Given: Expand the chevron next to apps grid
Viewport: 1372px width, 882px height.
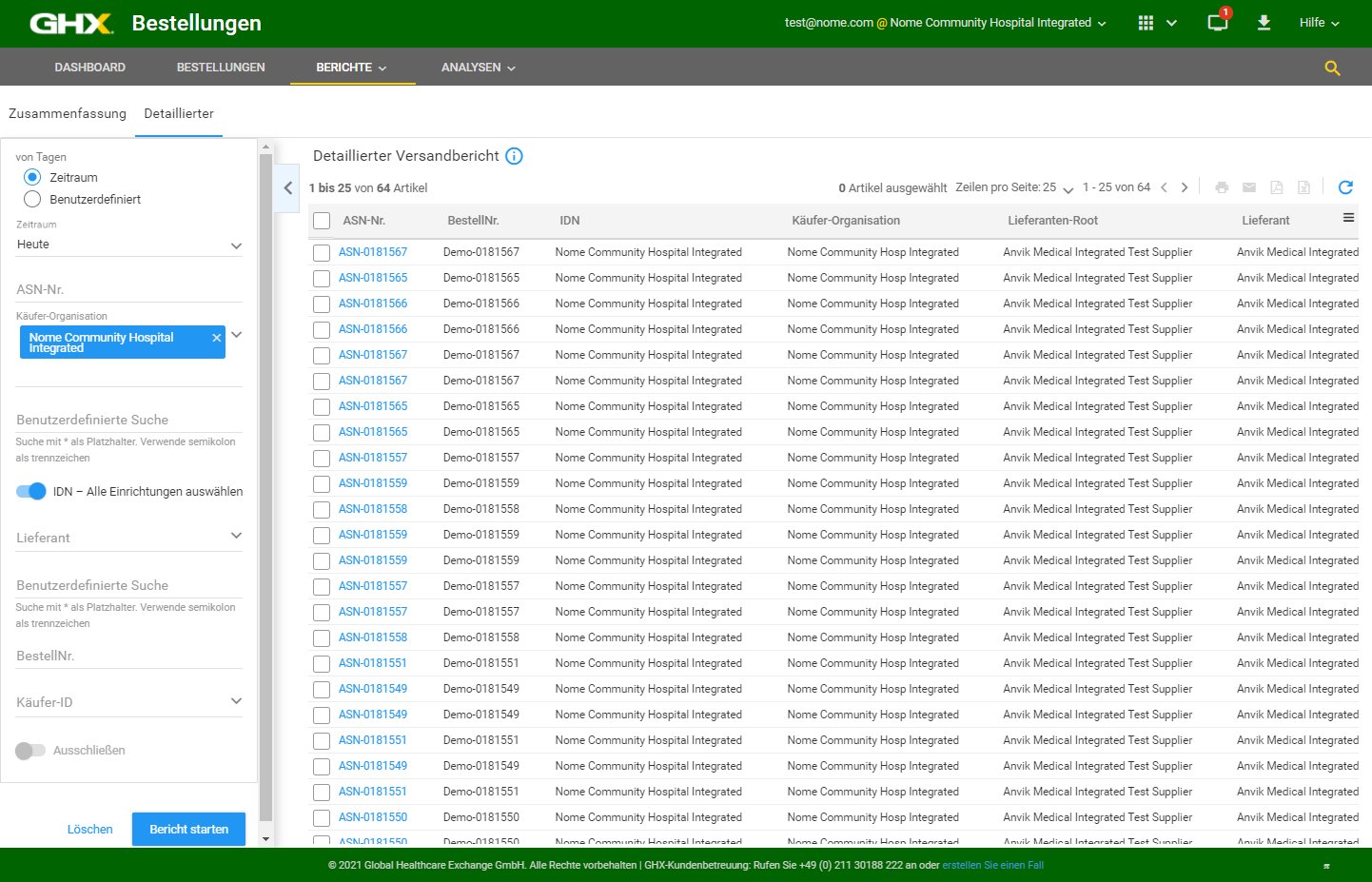Looking at the screenshot, I should 1171,23.
